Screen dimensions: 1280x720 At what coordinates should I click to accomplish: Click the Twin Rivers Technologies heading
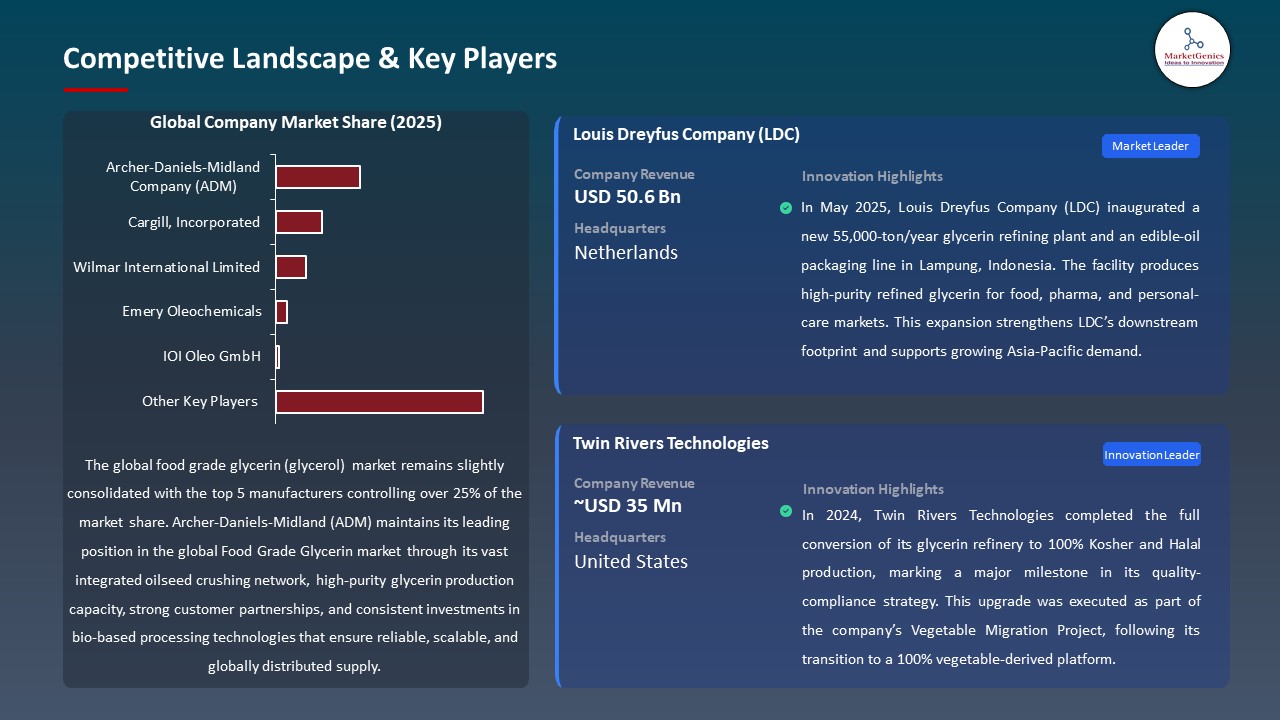click(x=670, y=443)
